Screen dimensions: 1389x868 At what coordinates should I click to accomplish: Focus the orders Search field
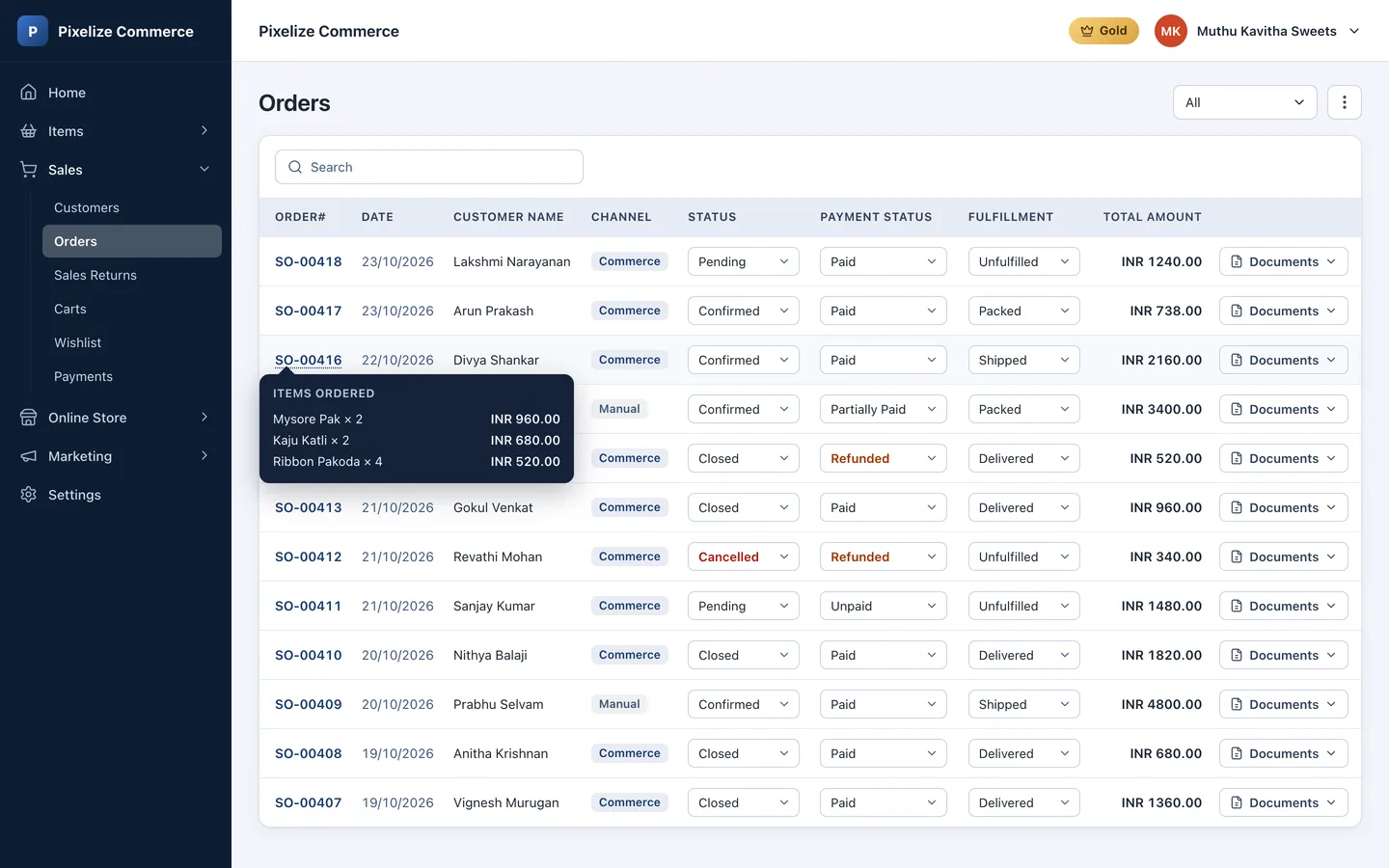pos(429,167)
